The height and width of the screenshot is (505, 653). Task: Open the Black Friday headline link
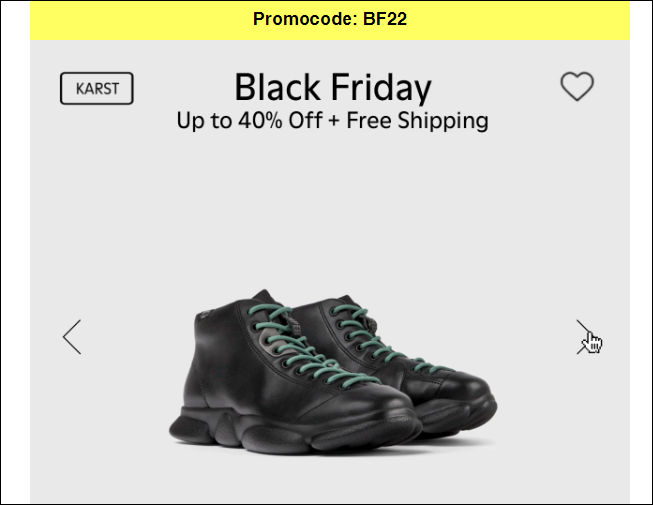tap(333, 87)
